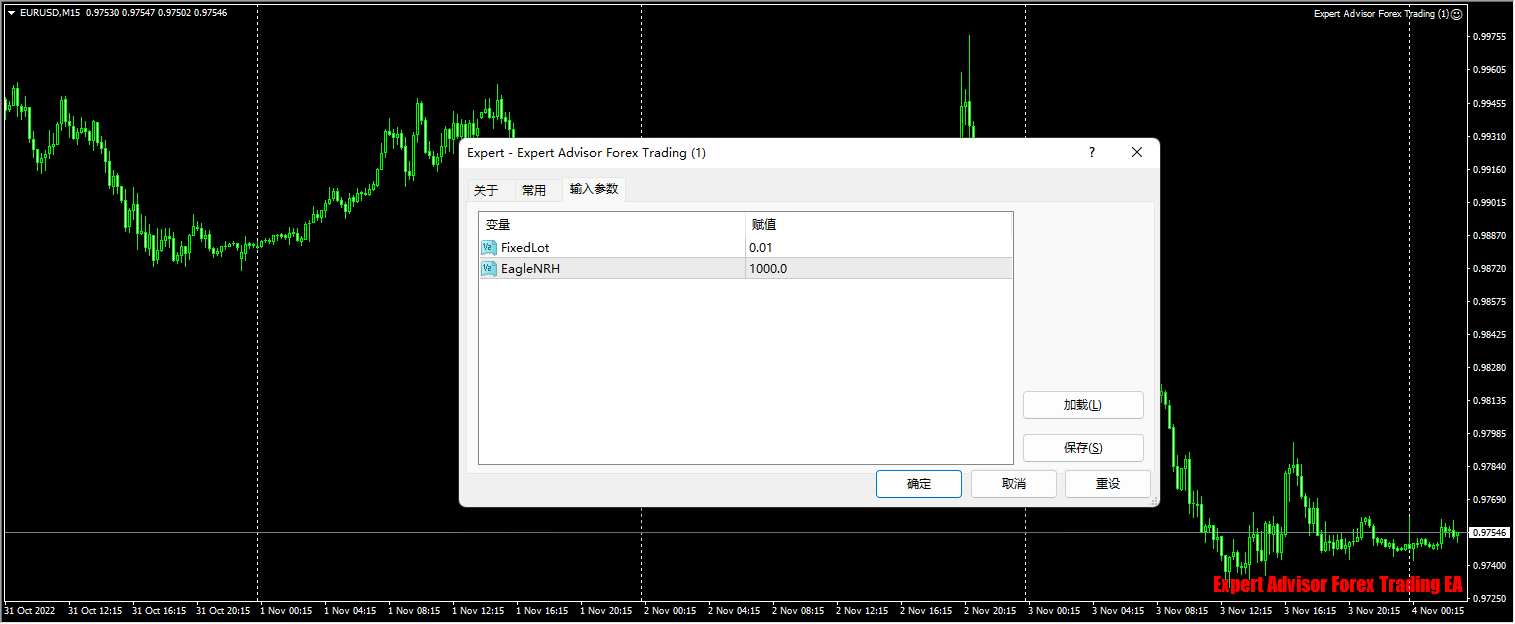Click the 重设 reset button
Image resolution: width=1515 pixels, height=624 pixels.
[1107, 483]
